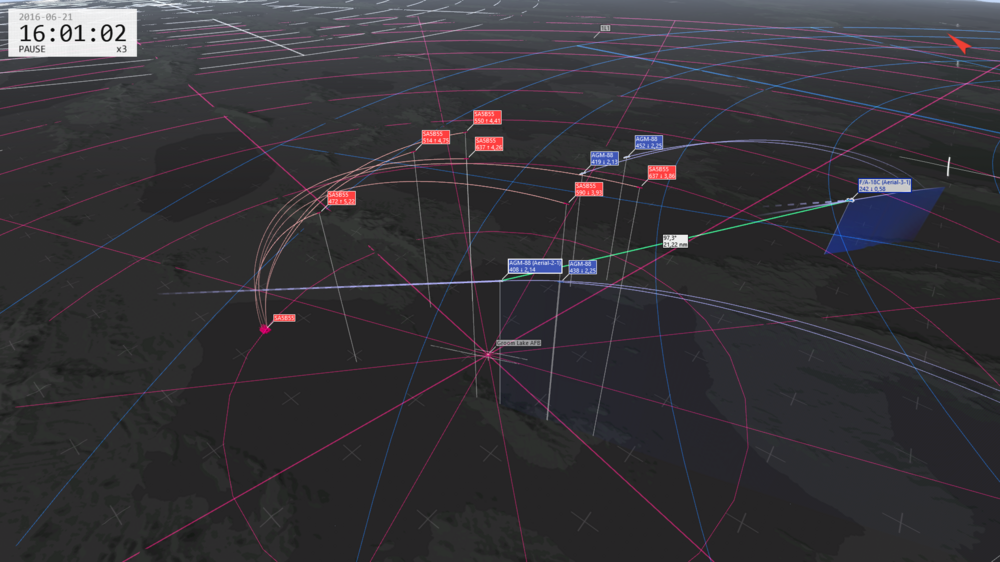
Task: Click SA5B55 label reading 637 ↓ 3,86
Action: click(661, 173)
